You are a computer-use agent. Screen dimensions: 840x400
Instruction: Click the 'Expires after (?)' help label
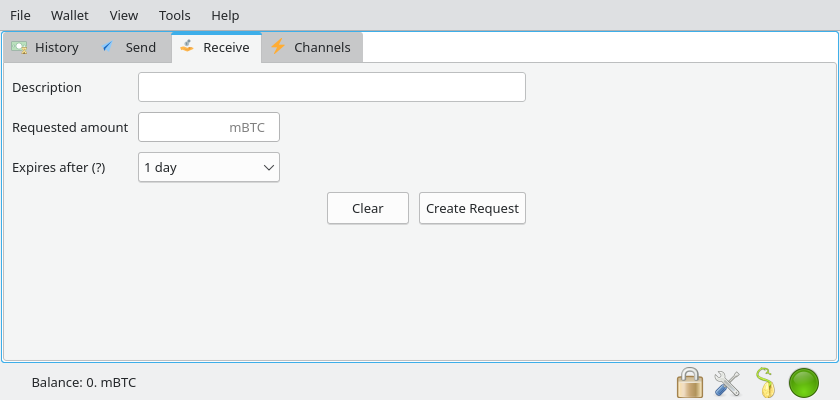click(58, 167)
